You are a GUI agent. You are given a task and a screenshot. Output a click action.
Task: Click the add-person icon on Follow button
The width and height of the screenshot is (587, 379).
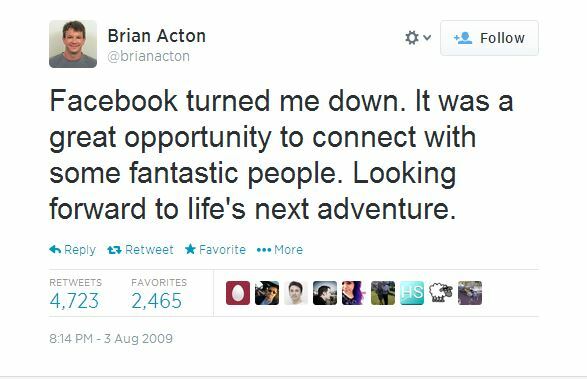463,38
